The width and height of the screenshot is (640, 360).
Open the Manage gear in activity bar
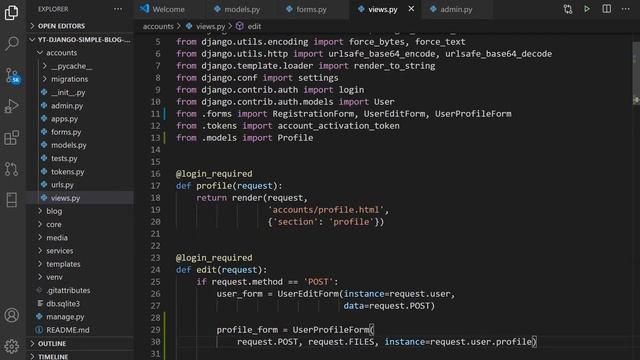(x=11, y=346)
